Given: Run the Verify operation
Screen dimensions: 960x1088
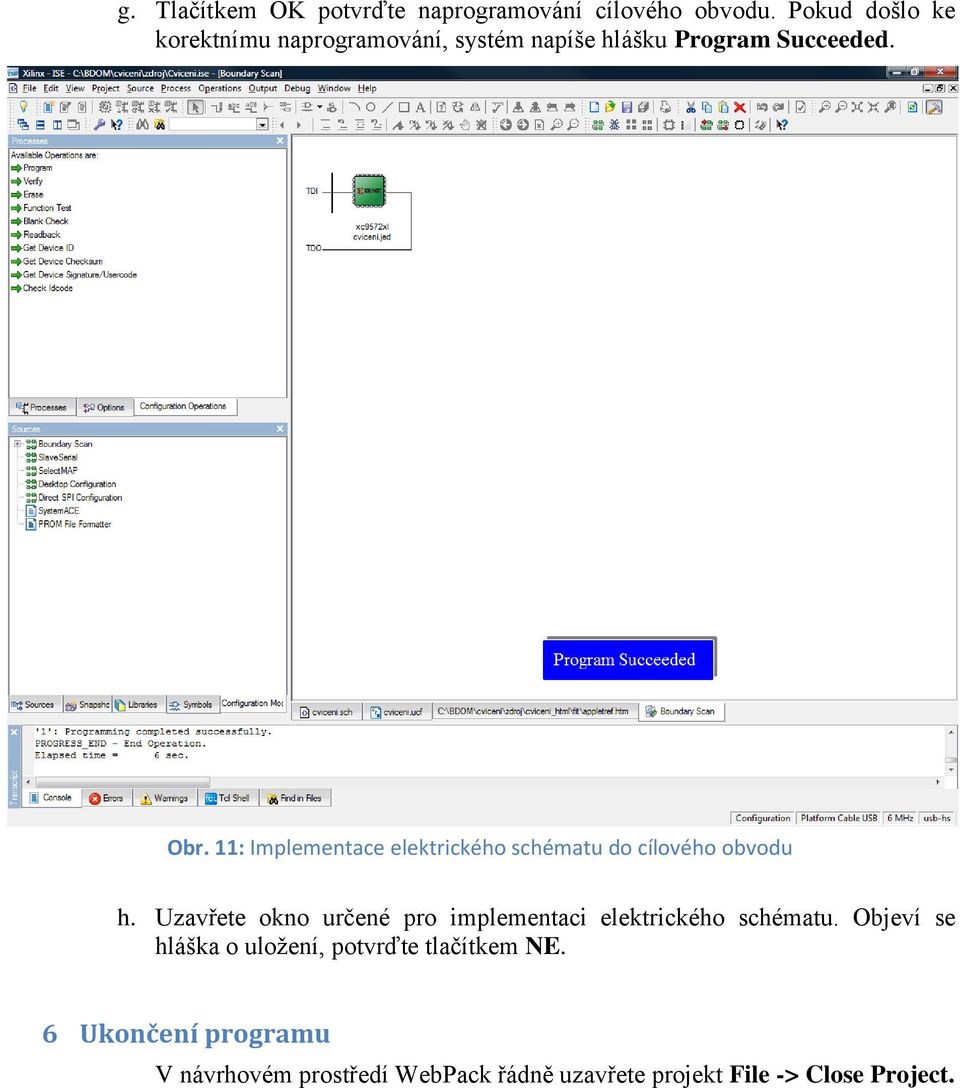Looking at the screenshot, I should 27,181.
